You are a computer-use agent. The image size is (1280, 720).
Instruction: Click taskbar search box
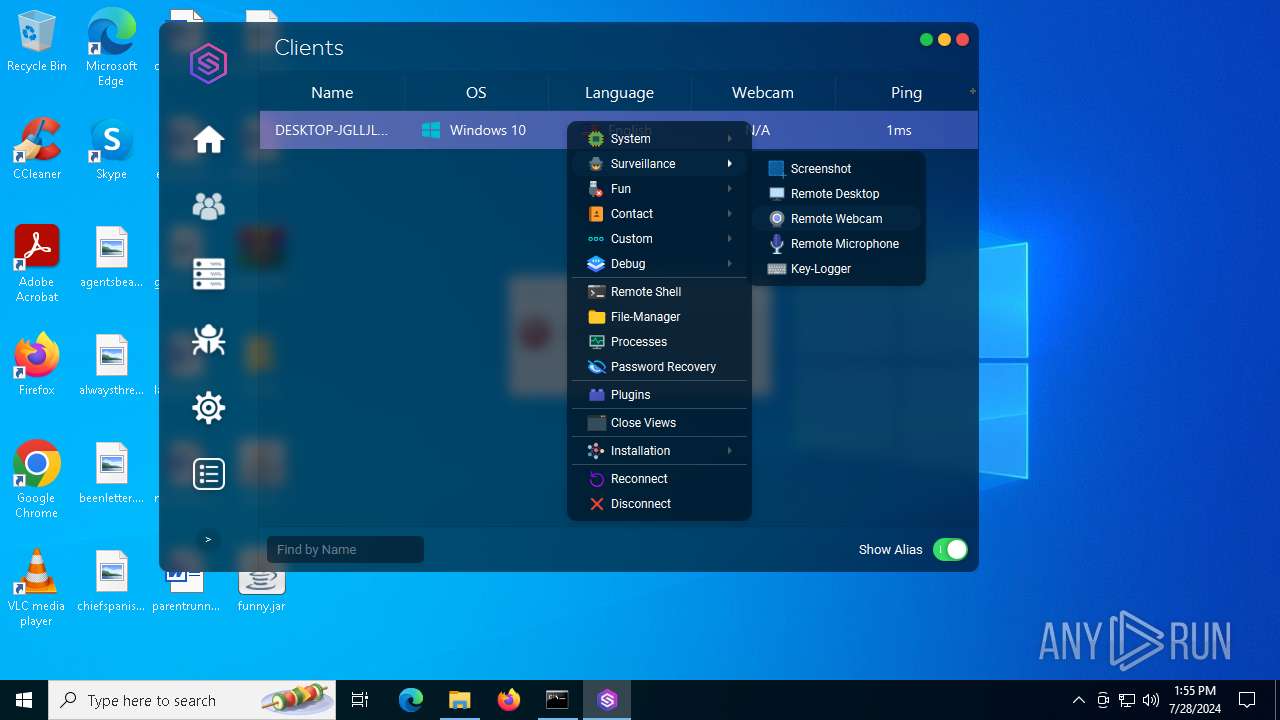click(x=192, y=700)
